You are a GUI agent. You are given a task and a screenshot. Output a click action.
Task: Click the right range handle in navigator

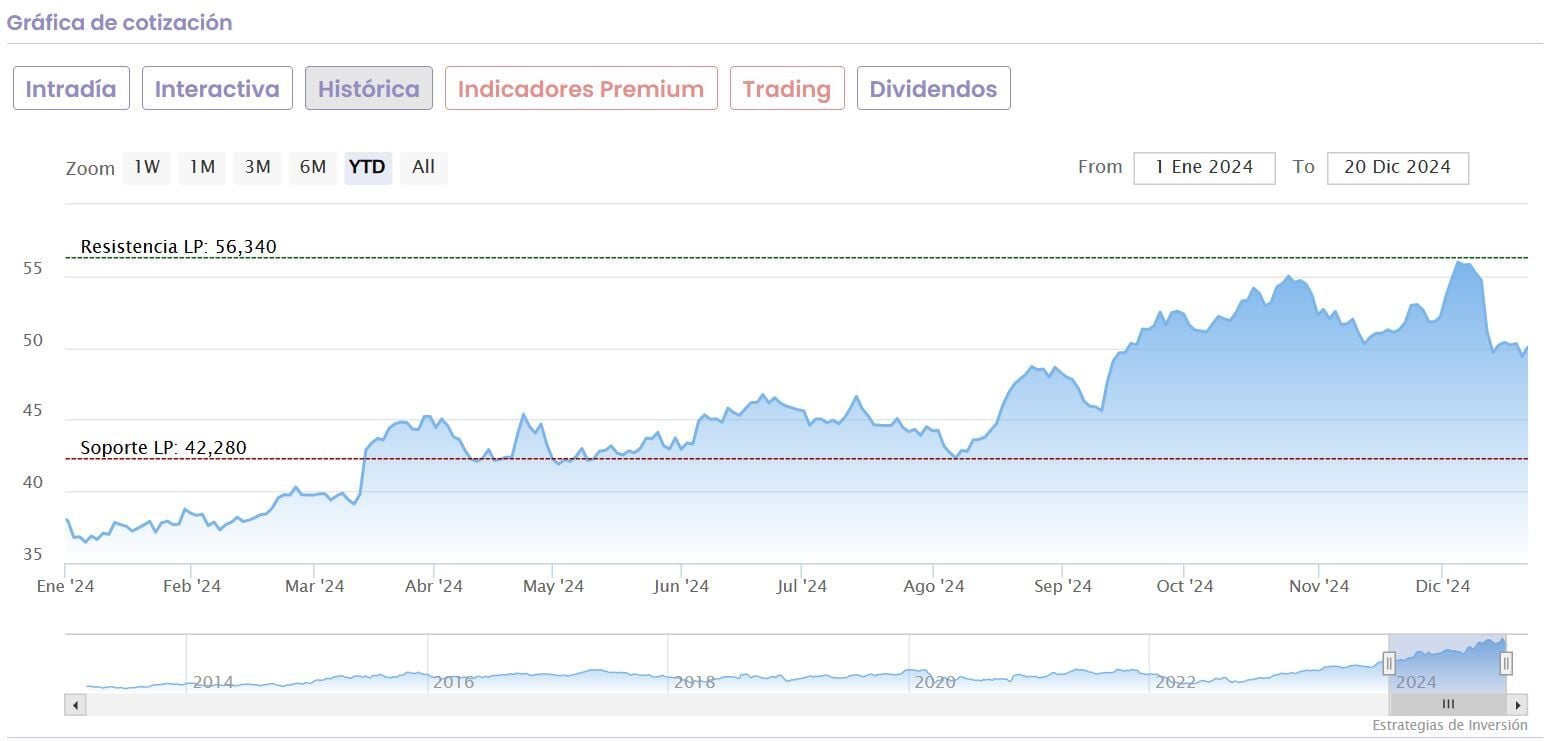click(x=1506, y=662)
